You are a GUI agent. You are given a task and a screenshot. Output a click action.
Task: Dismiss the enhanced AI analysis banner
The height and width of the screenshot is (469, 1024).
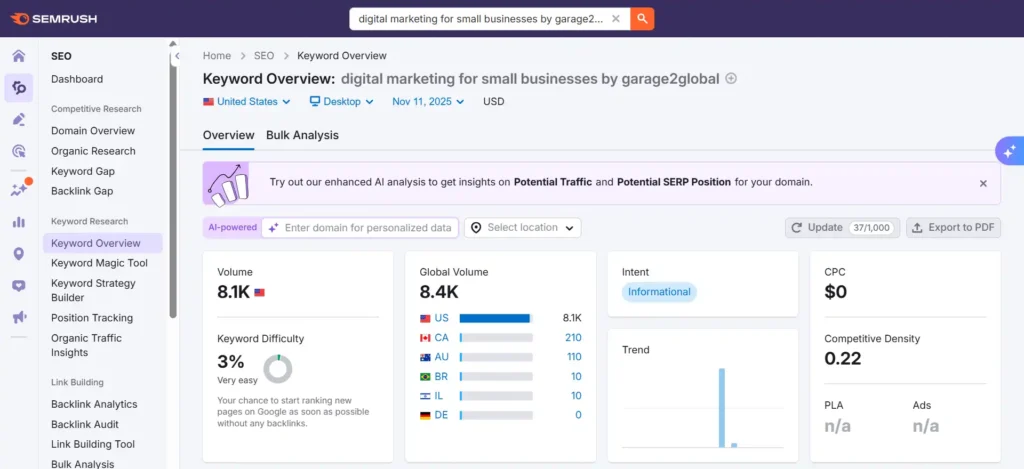[983, 184]
